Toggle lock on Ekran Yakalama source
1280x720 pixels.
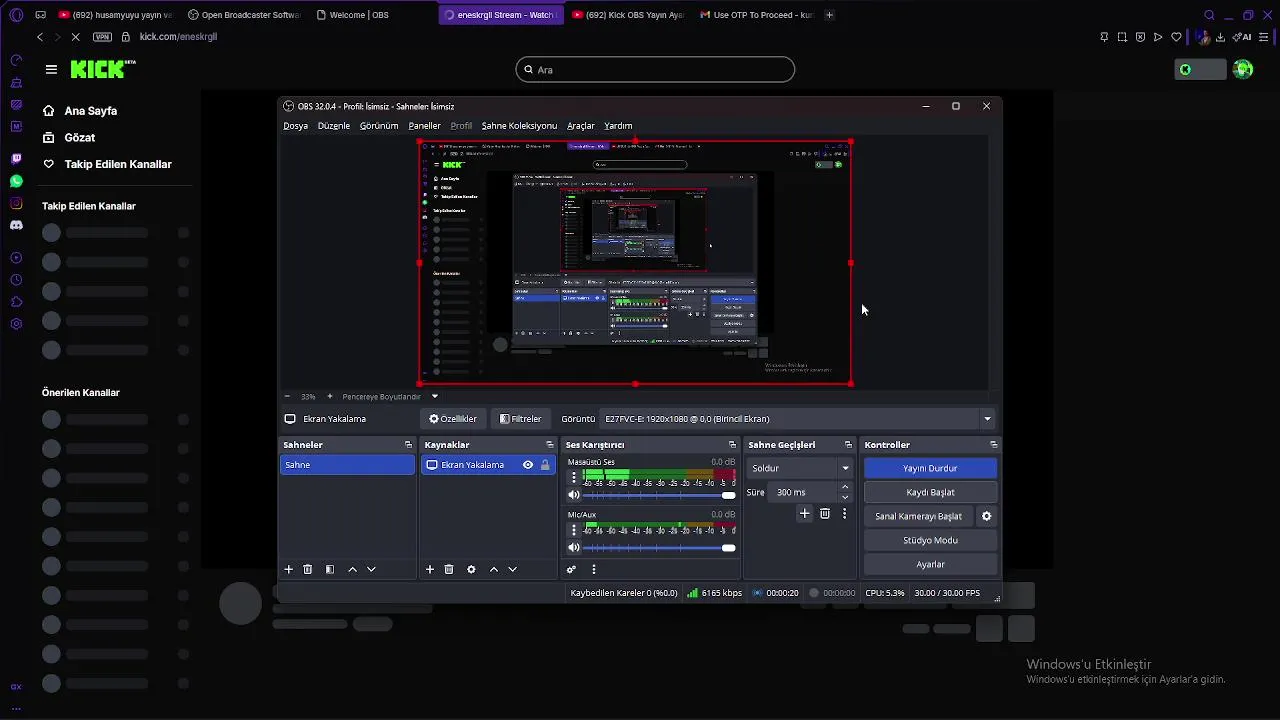click(x=545, y=465)
